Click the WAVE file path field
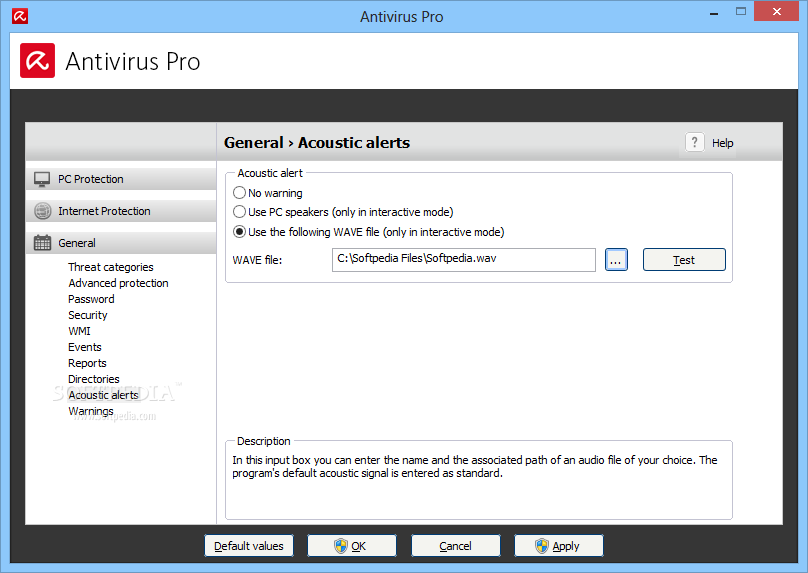Viewport: 808px width, 573px height. (464, 260)
